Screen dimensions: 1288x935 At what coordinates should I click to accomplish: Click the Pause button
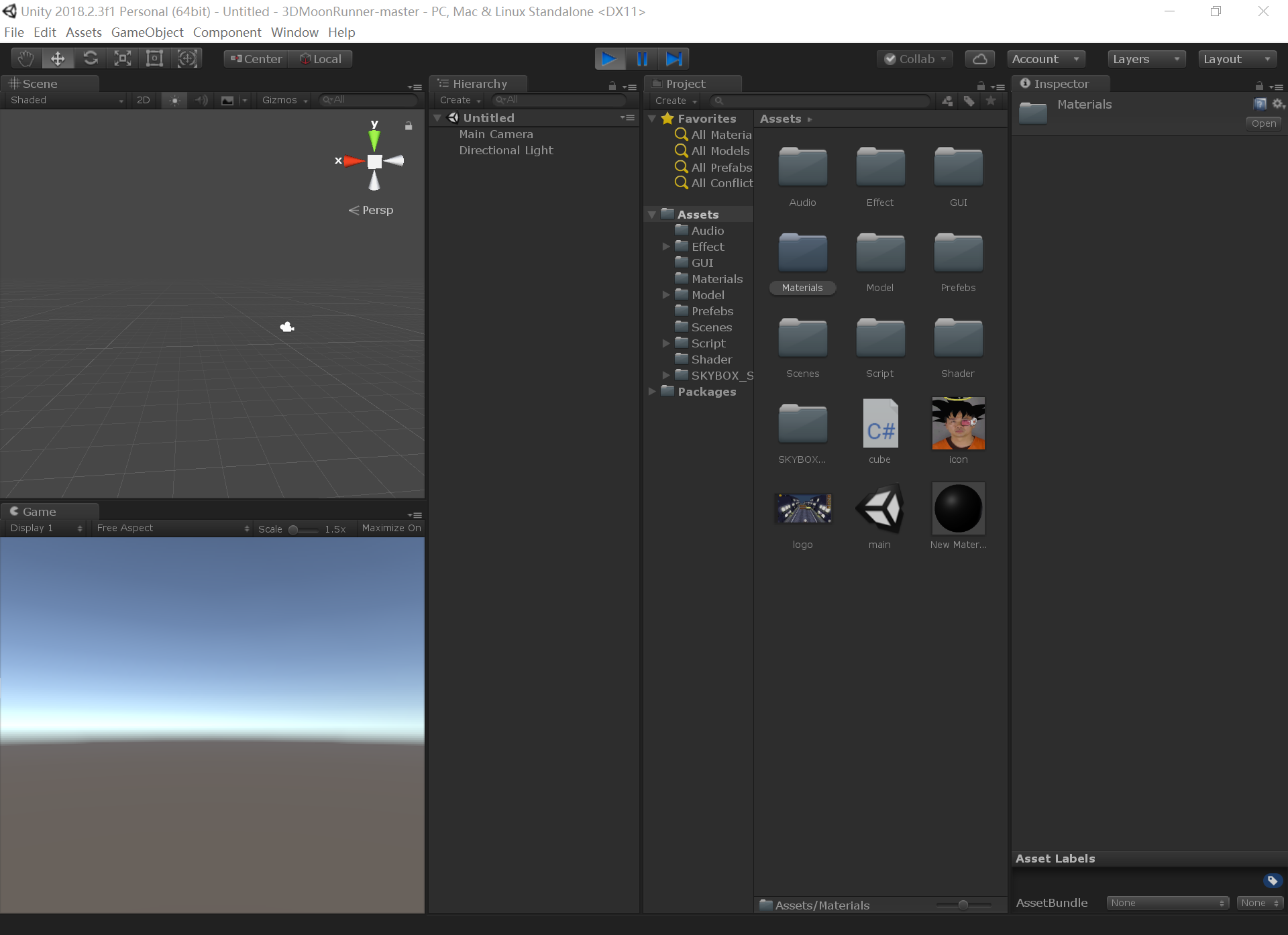pyautogui.click(x=642, y=59)
